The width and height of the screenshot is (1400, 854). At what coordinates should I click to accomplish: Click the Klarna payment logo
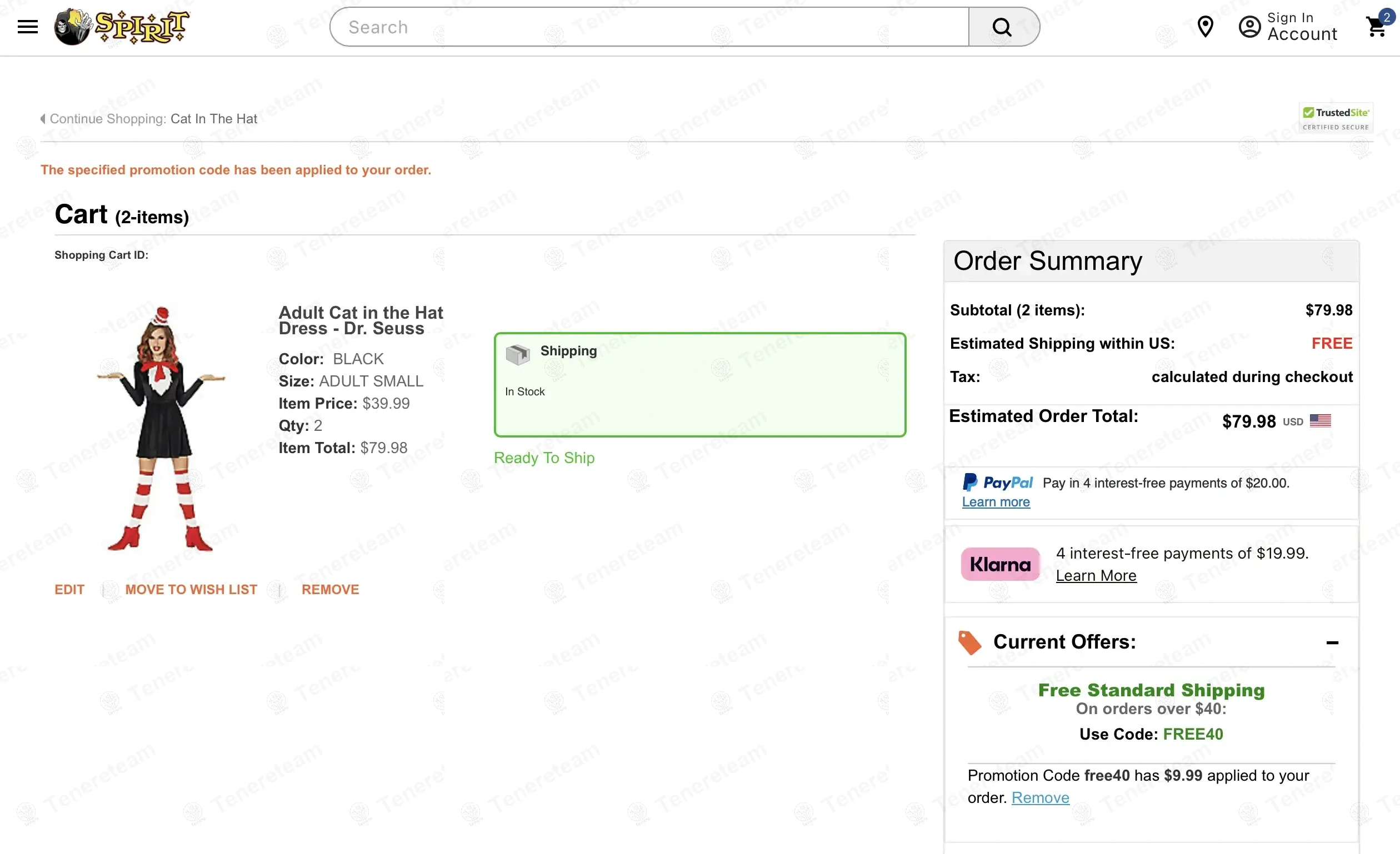pos(999,564)
